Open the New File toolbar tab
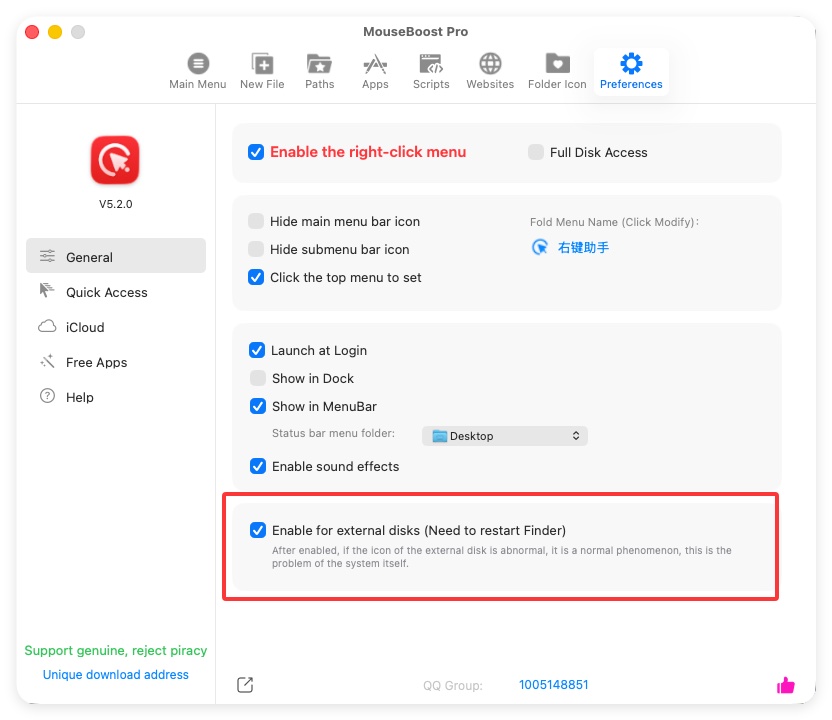Viewport: 832px width, 720px height. coord(262,72)
